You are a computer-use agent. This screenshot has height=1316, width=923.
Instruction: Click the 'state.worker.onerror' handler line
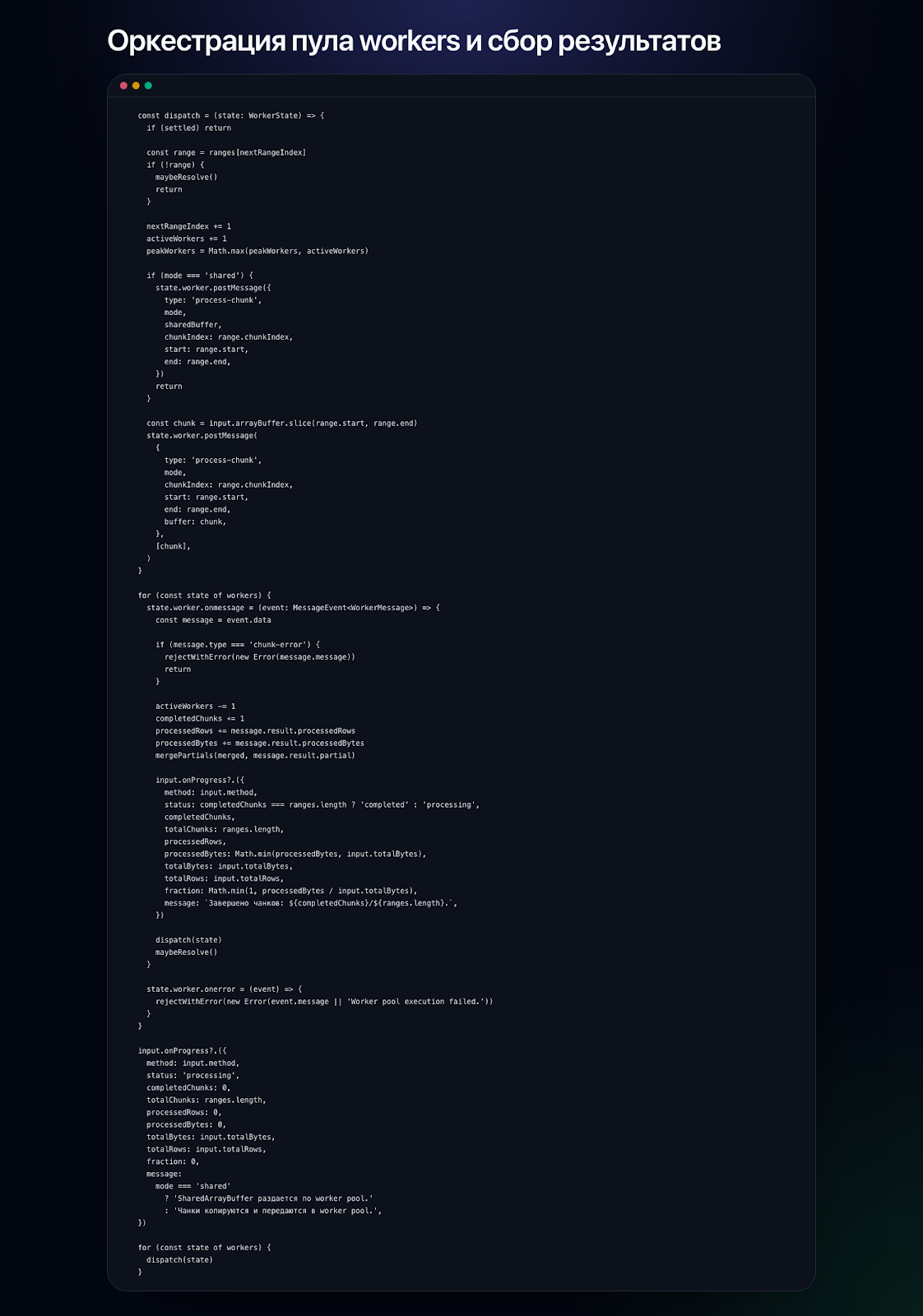(x=224, y=989)
